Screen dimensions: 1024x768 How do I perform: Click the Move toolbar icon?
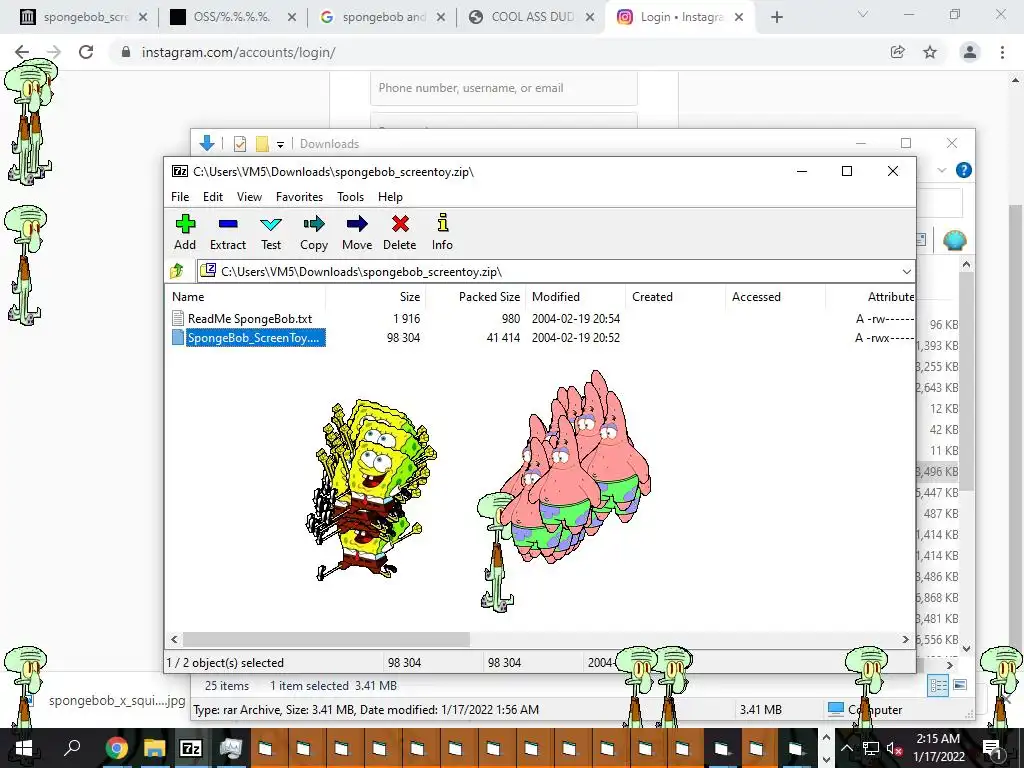click(x=357, y=232)
